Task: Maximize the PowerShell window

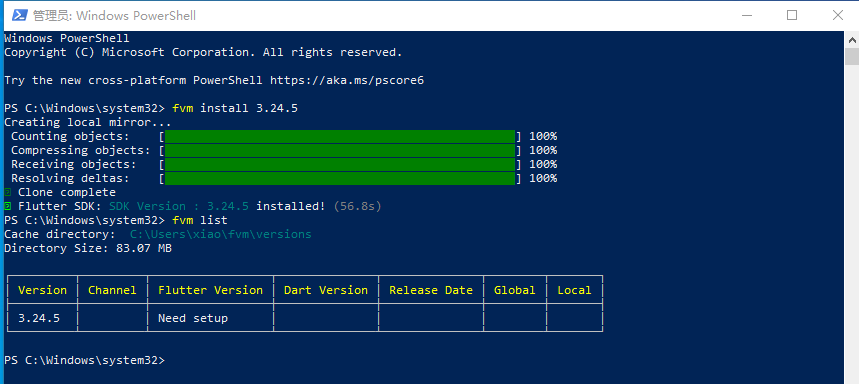Action: pyautogui.click(x=792, y=15)
